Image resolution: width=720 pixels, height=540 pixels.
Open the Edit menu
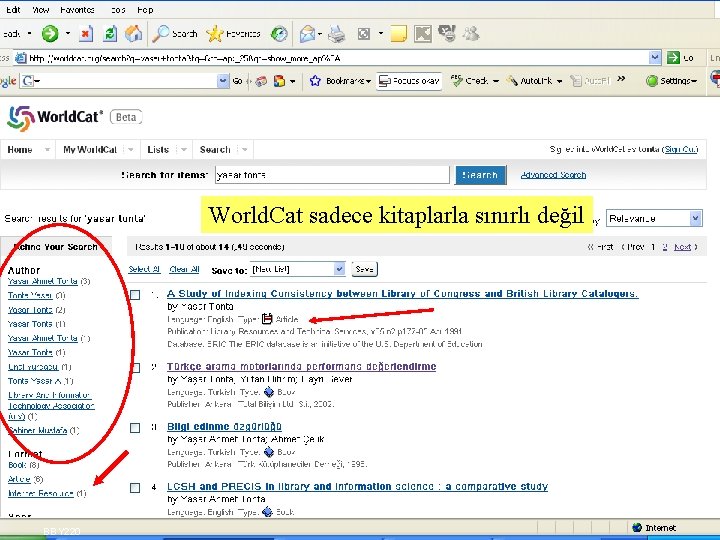pos(13,10)
